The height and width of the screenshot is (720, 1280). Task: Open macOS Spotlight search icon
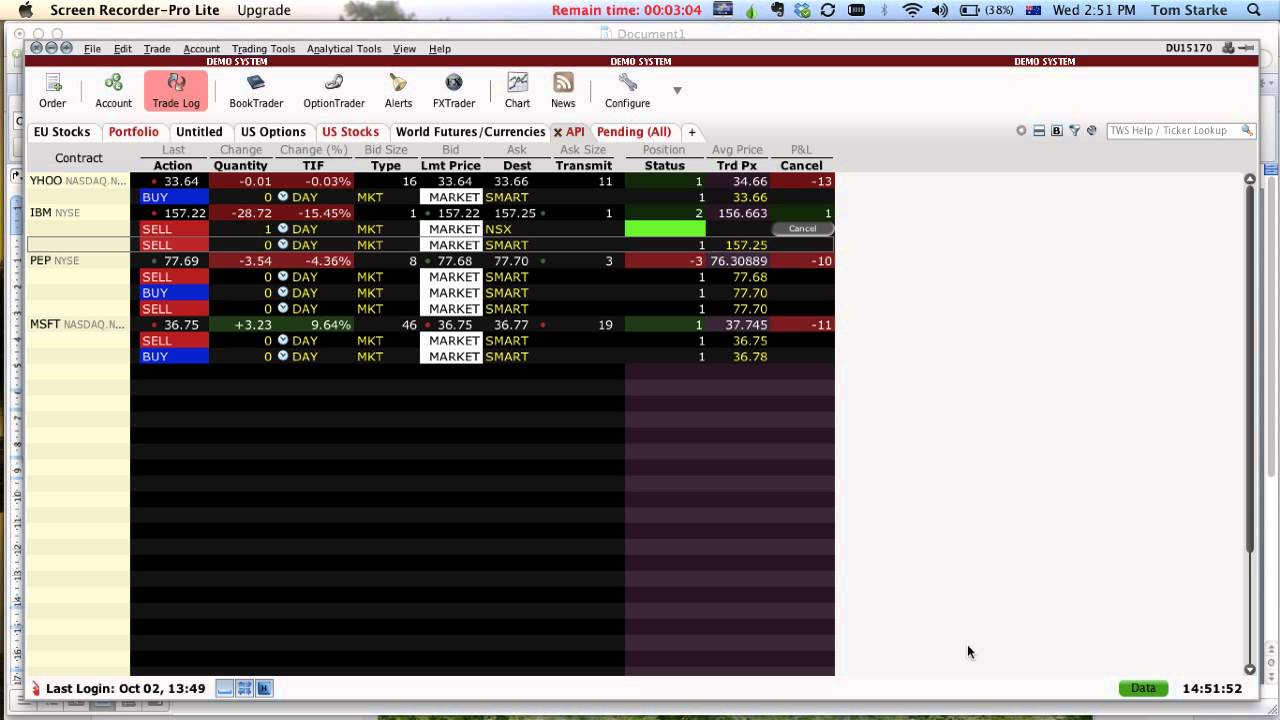coord(1254,10)
